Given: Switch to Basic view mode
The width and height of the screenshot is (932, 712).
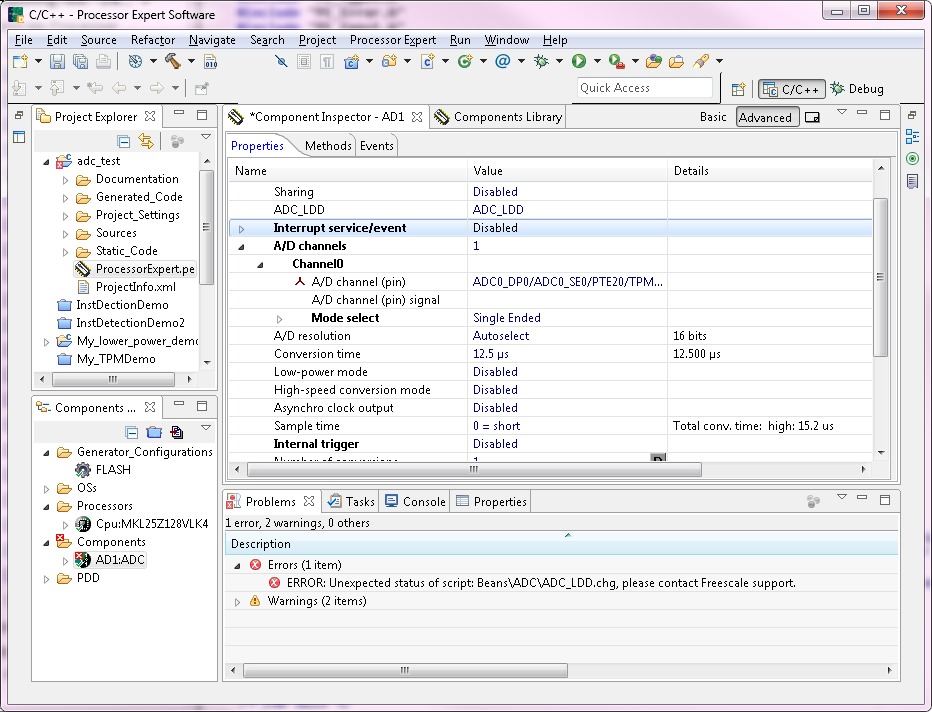Looking at the screenshot, I should (x=713, y=117).
